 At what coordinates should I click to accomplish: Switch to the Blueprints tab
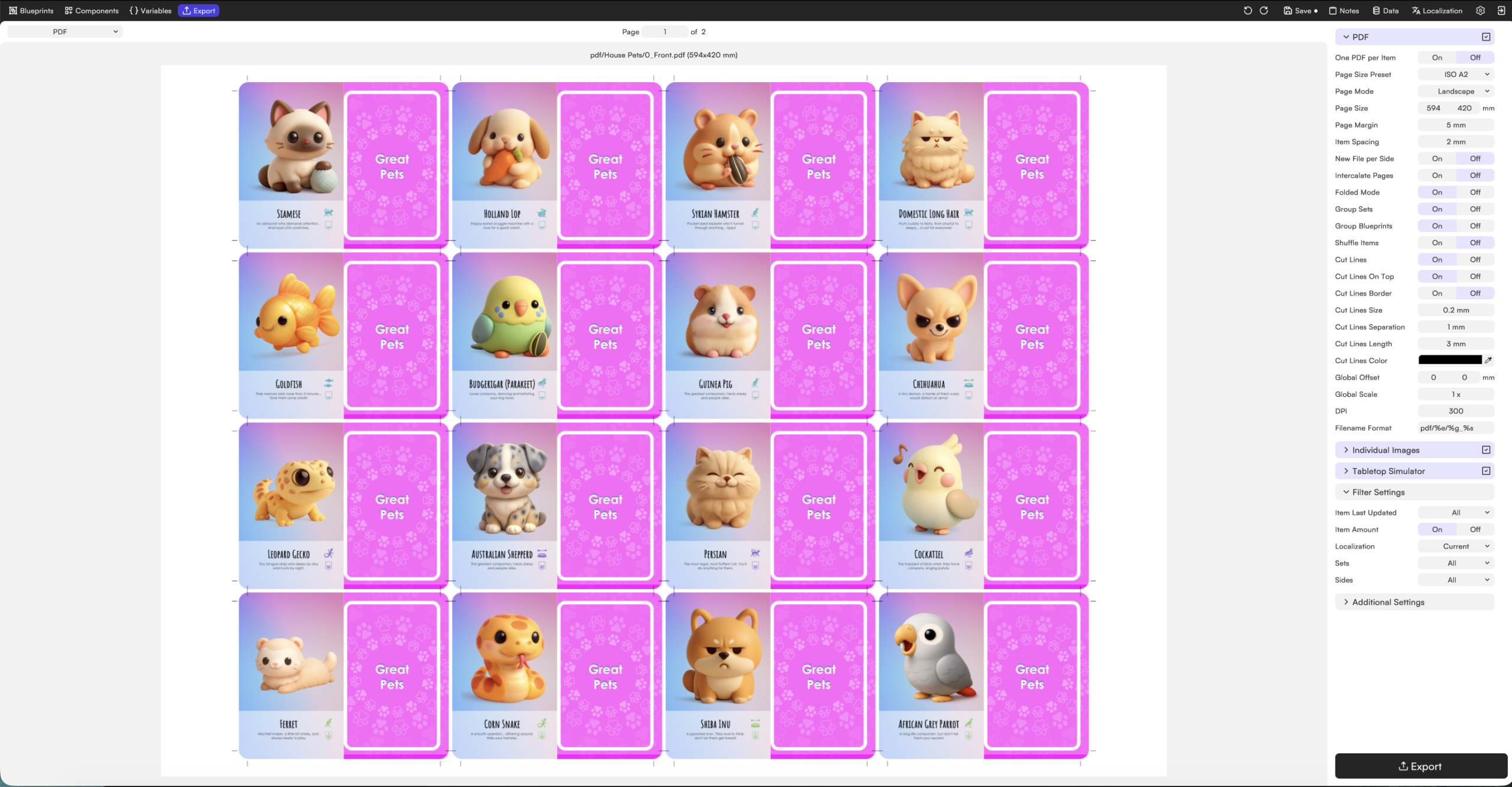[31, 11]
